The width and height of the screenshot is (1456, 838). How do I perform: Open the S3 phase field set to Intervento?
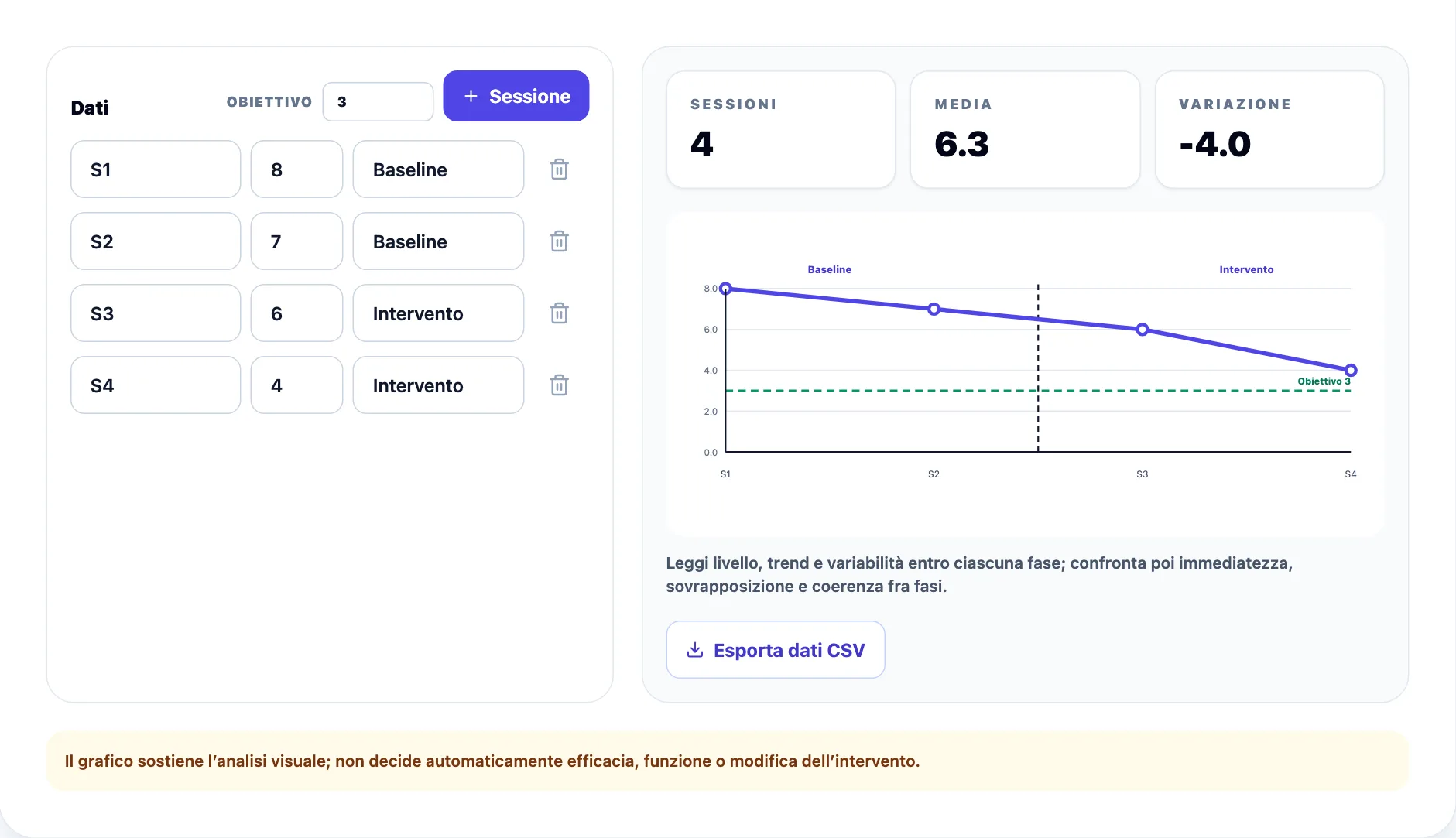438,313
